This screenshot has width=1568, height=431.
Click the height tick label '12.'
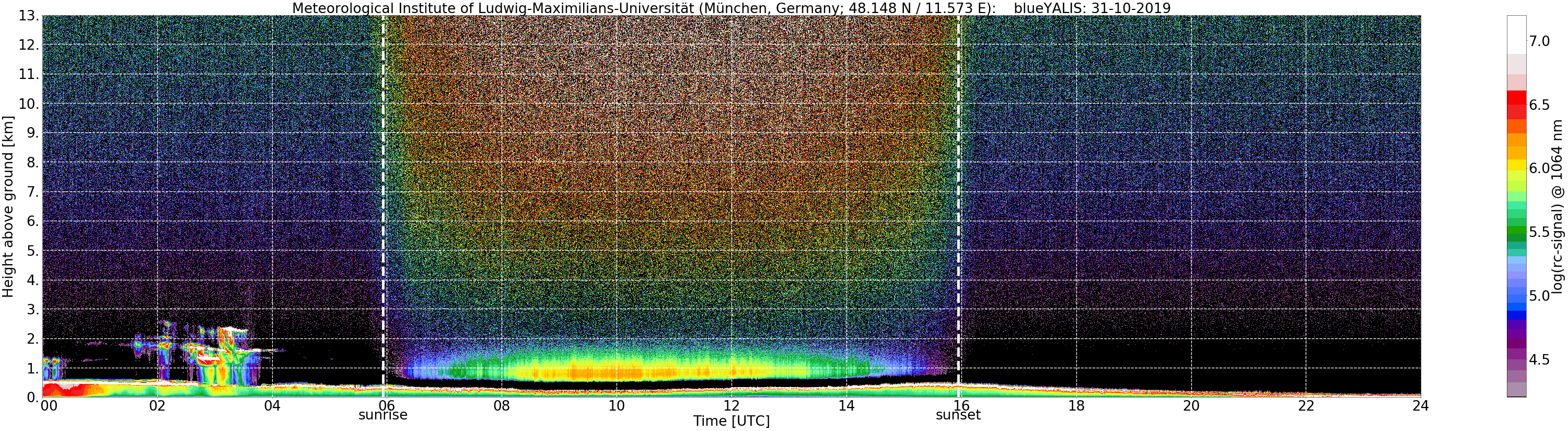[x=28, y=45]
